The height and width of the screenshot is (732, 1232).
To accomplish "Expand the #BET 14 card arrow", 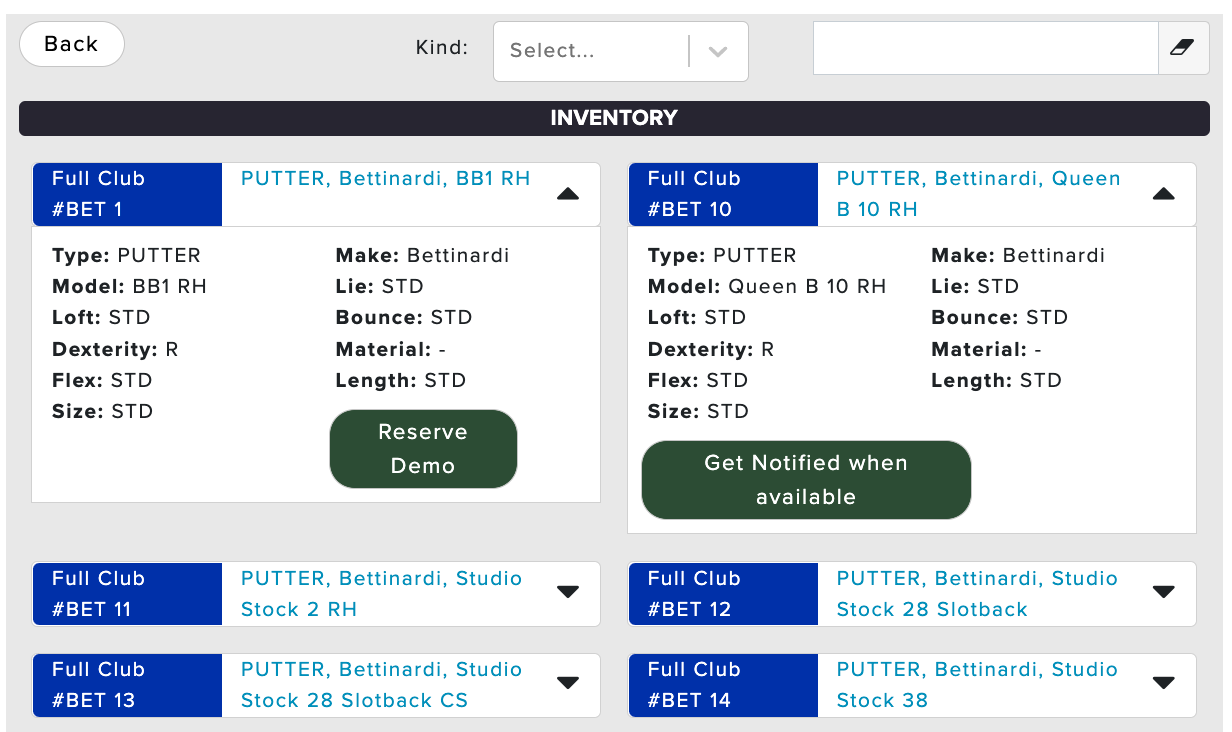I will 1163,683.
